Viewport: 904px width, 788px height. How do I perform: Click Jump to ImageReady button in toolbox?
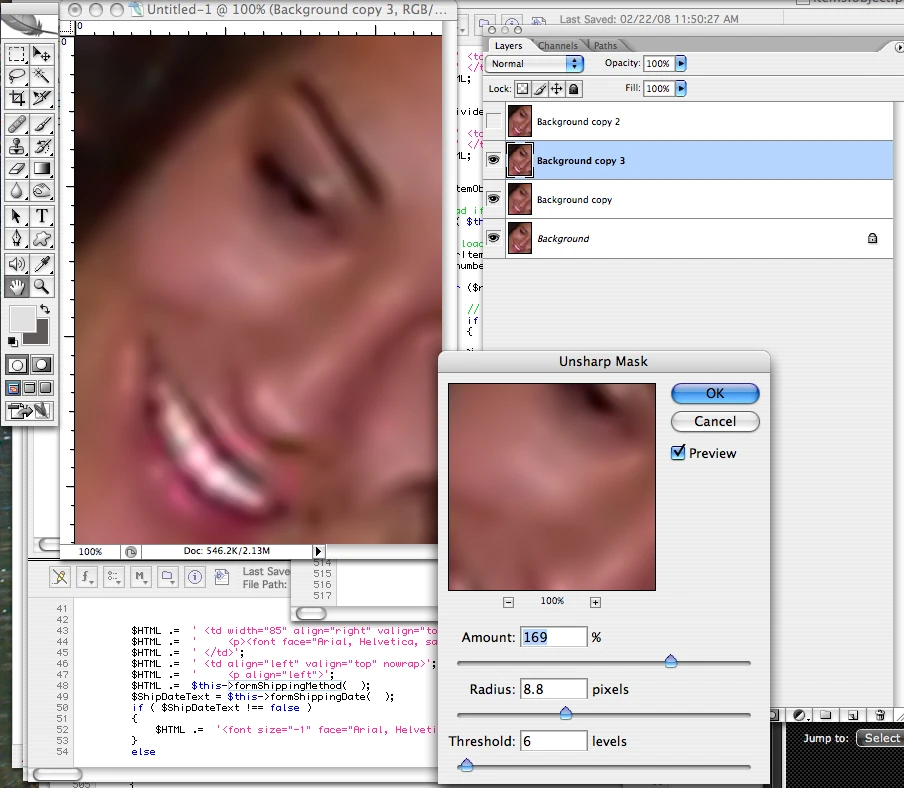tap(29, 410)
